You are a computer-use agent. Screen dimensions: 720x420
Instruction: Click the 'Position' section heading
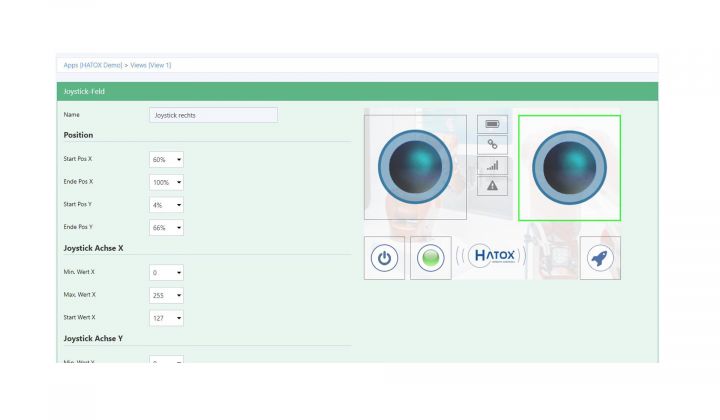click(78, 135)
